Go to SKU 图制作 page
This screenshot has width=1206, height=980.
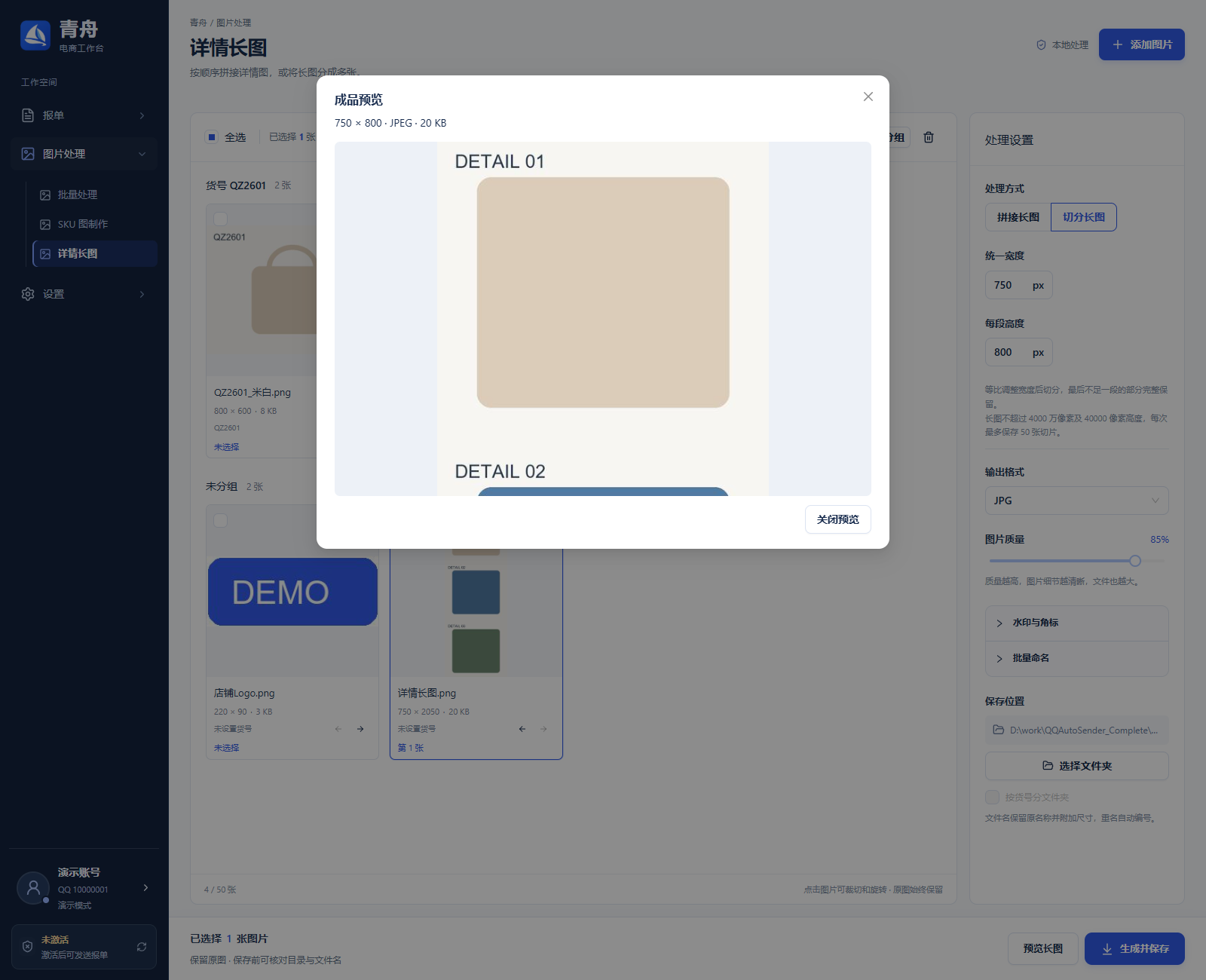pyautogui.click(x=95, y=224)
